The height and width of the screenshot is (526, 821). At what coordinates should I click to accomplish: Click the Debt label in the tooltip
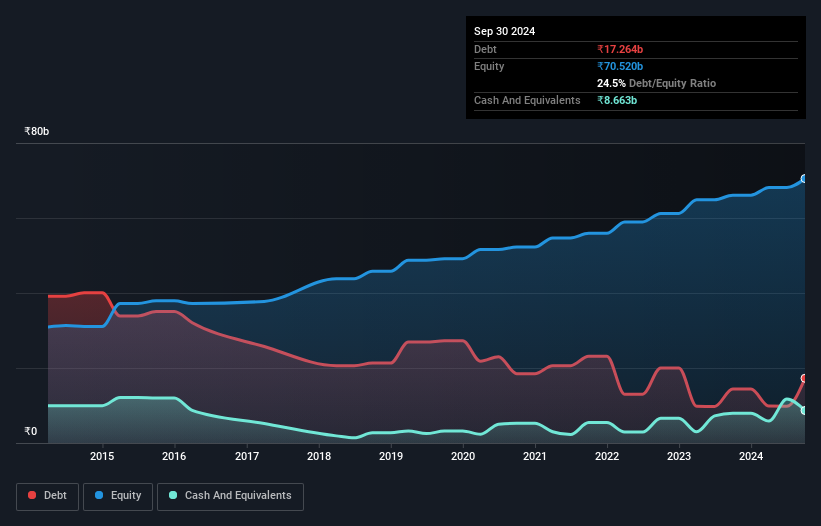pyautogui.click(x=485, y=49)
